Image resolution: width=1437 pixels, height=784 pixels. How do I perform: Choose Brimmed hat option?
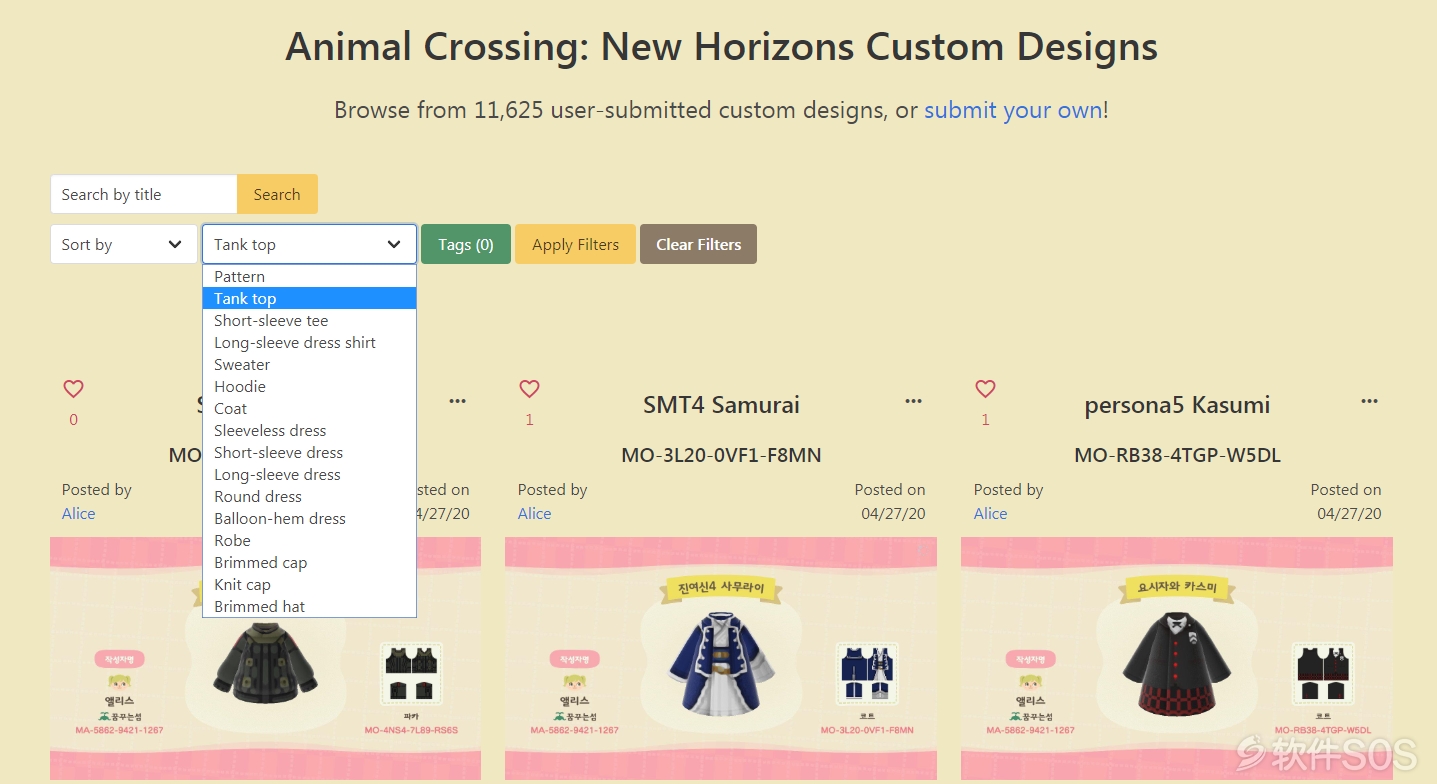click(x=309, y=606)
